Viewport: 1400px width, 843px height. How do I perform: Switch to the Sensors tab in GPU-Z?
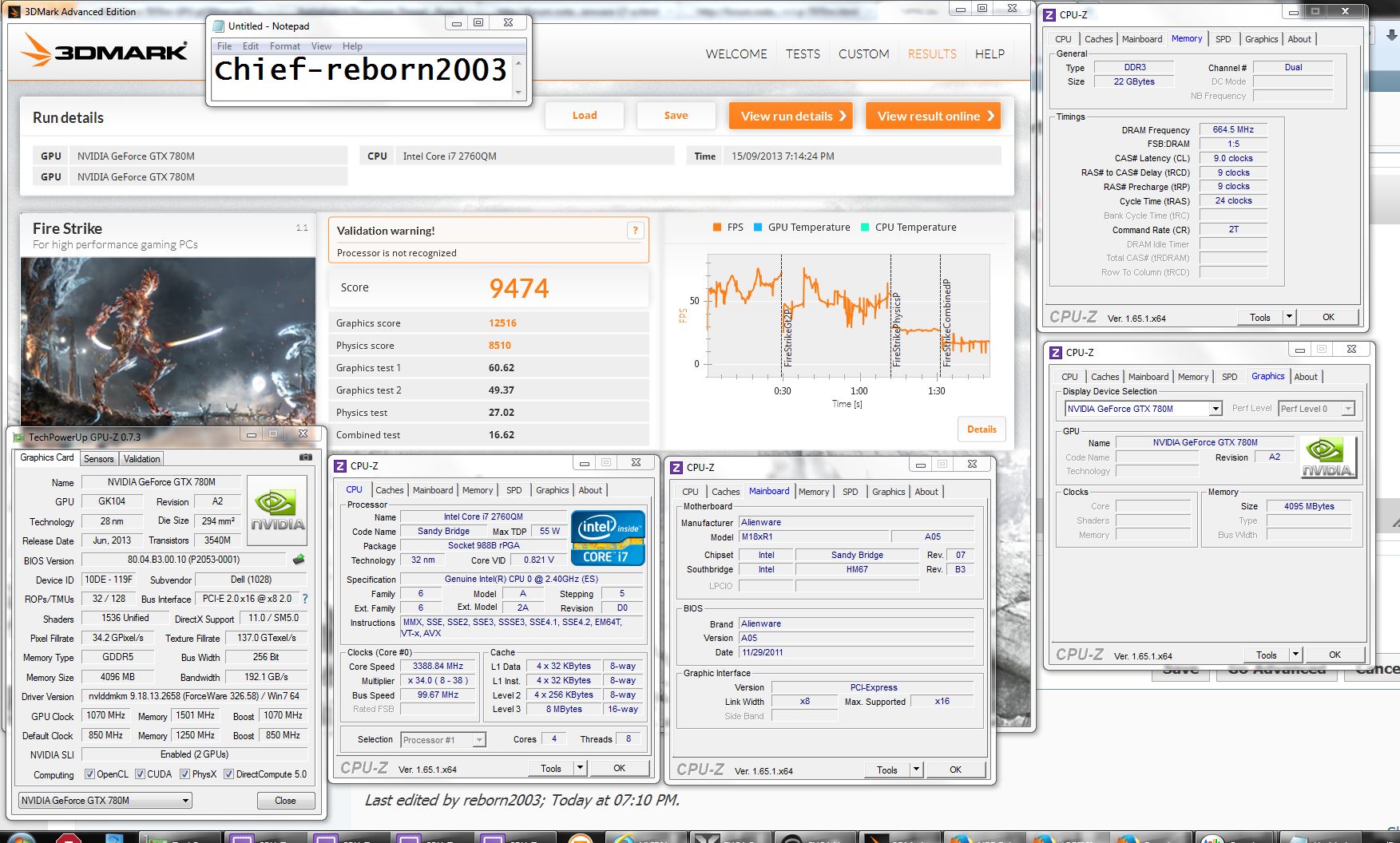[x=99, y=459]
